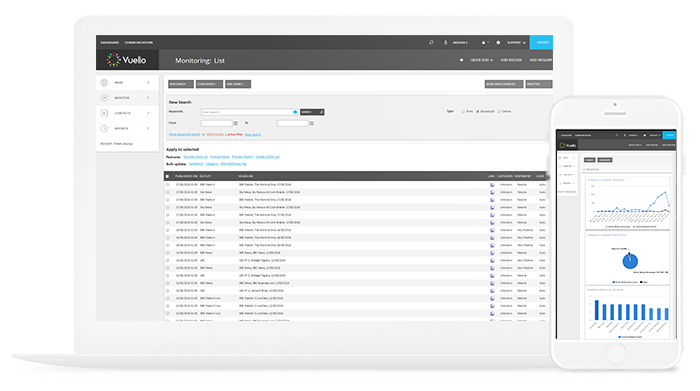Click the Preview Report link
Image resolution: width=700 pixels, height=391 pixels.
[242, 157]
